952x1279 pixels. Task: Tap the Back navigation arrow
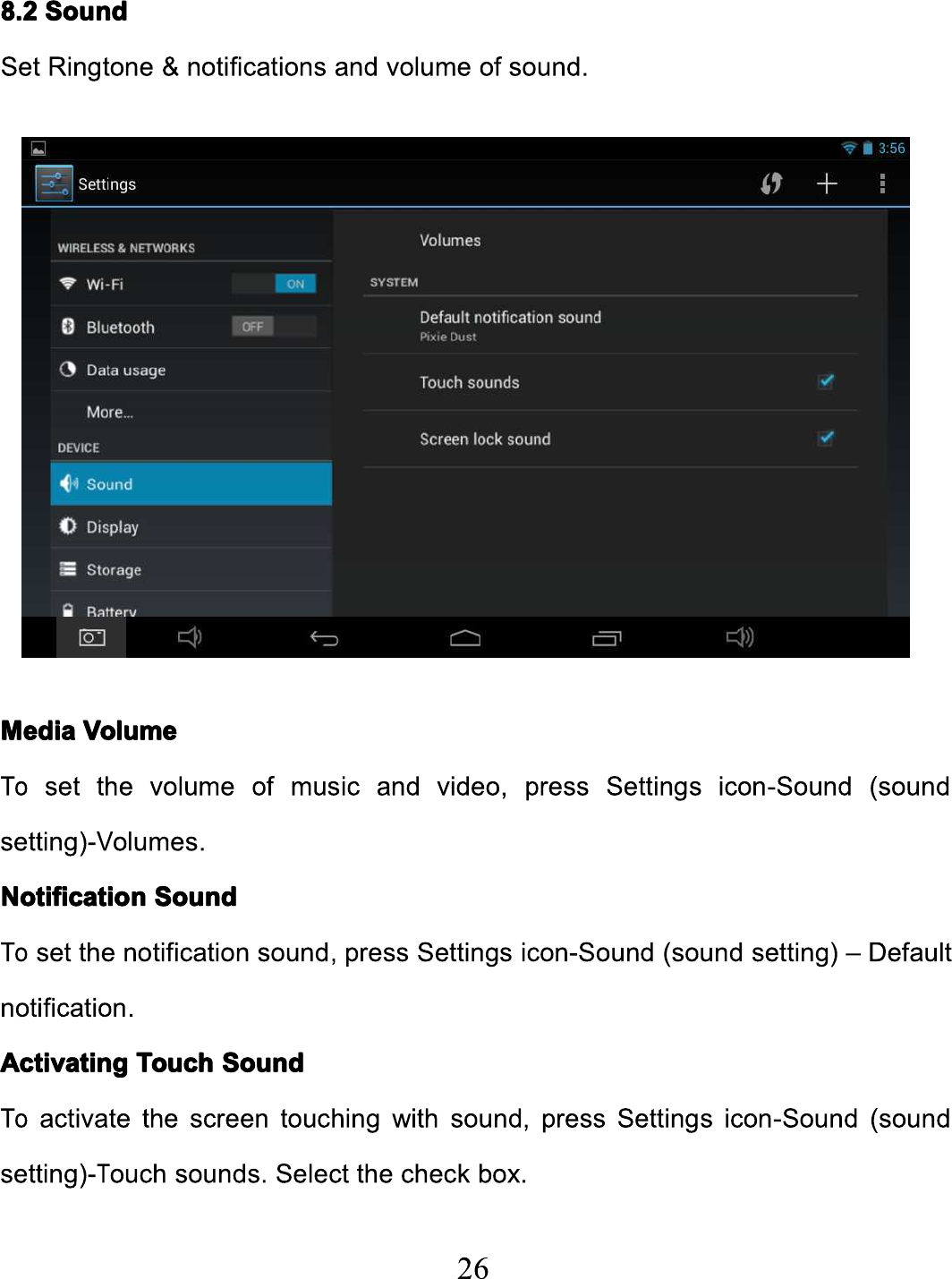tap(324, 638)
